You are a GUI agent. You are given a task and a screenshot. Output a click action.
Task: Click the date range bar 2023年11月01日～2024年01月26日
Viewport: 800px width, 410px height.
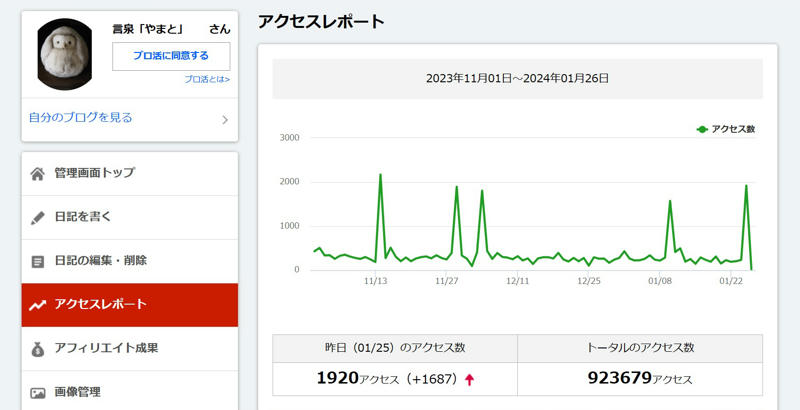[517, 78]
